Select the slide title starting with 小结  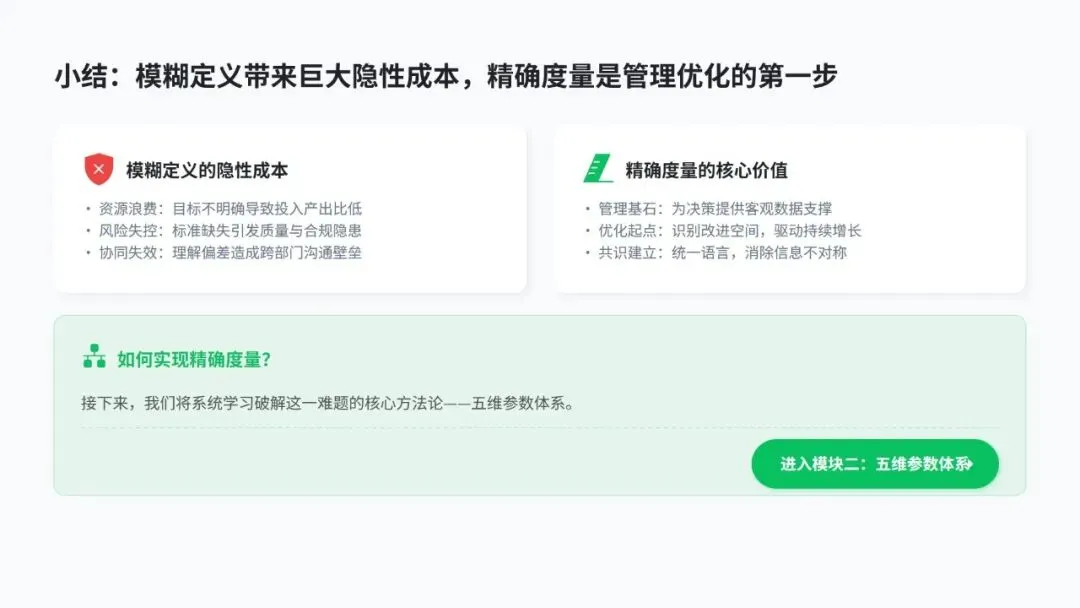click(445, 77)
